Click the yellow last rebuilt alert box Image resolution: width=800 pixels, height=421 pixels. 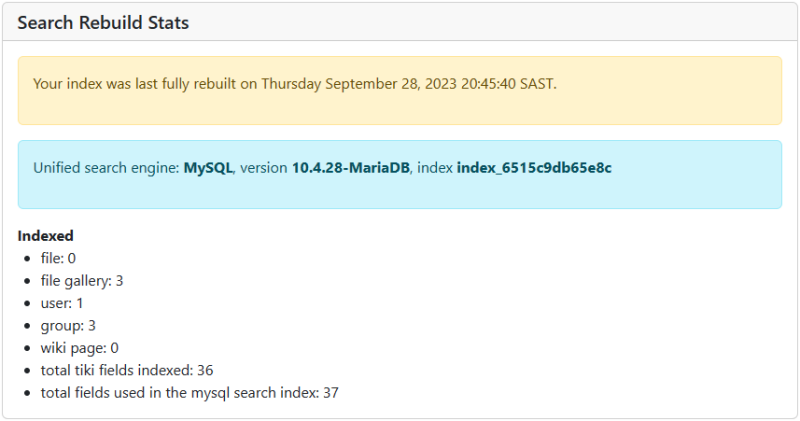click(399, 90)
